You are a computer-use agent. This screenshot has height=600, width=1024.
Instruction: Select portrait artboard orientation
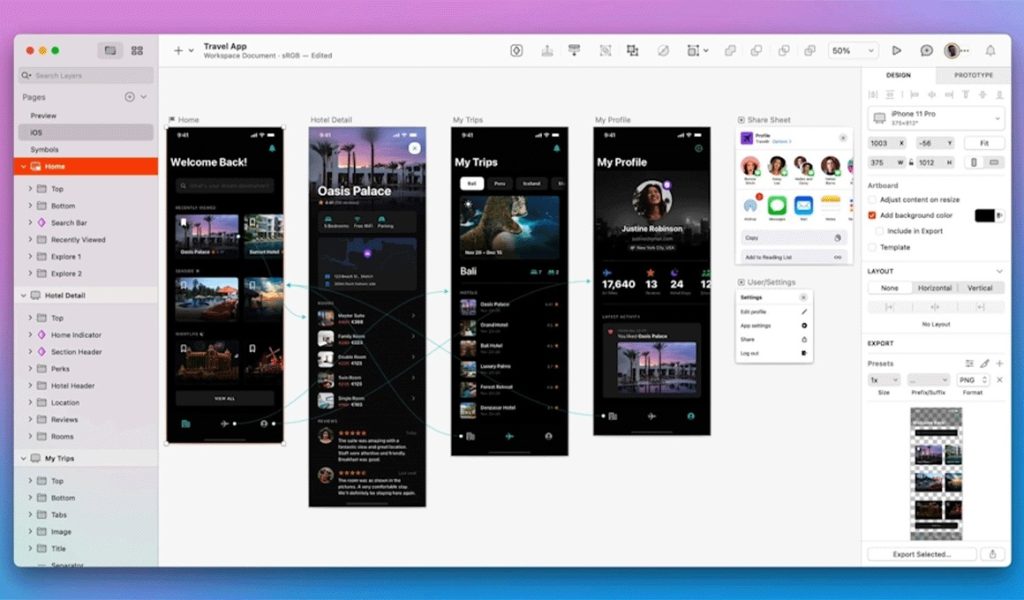(x=974, y=162)
